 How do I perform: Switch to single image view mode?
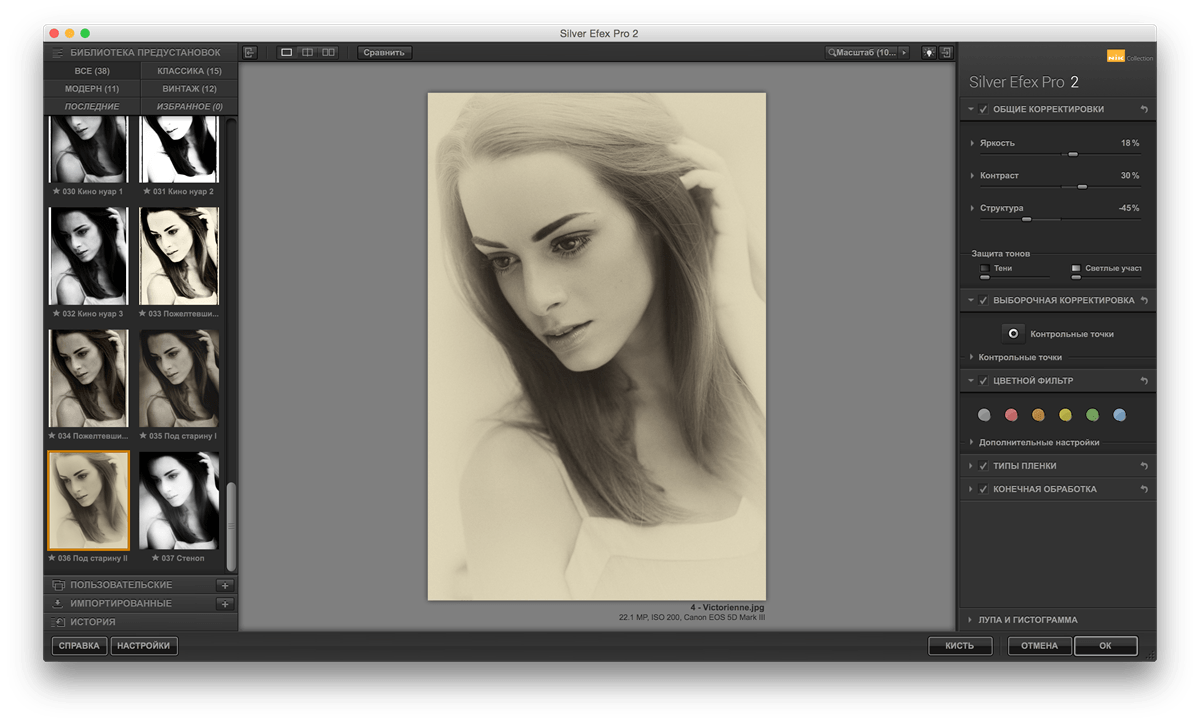[287, 52]
